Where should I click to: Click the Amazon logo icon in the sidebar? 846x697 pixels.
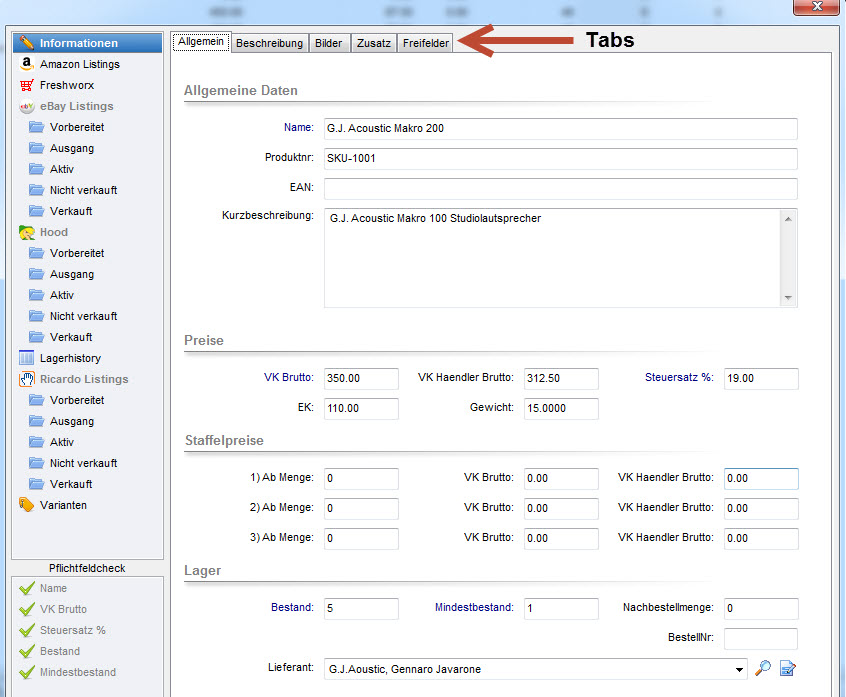[26, 64]
